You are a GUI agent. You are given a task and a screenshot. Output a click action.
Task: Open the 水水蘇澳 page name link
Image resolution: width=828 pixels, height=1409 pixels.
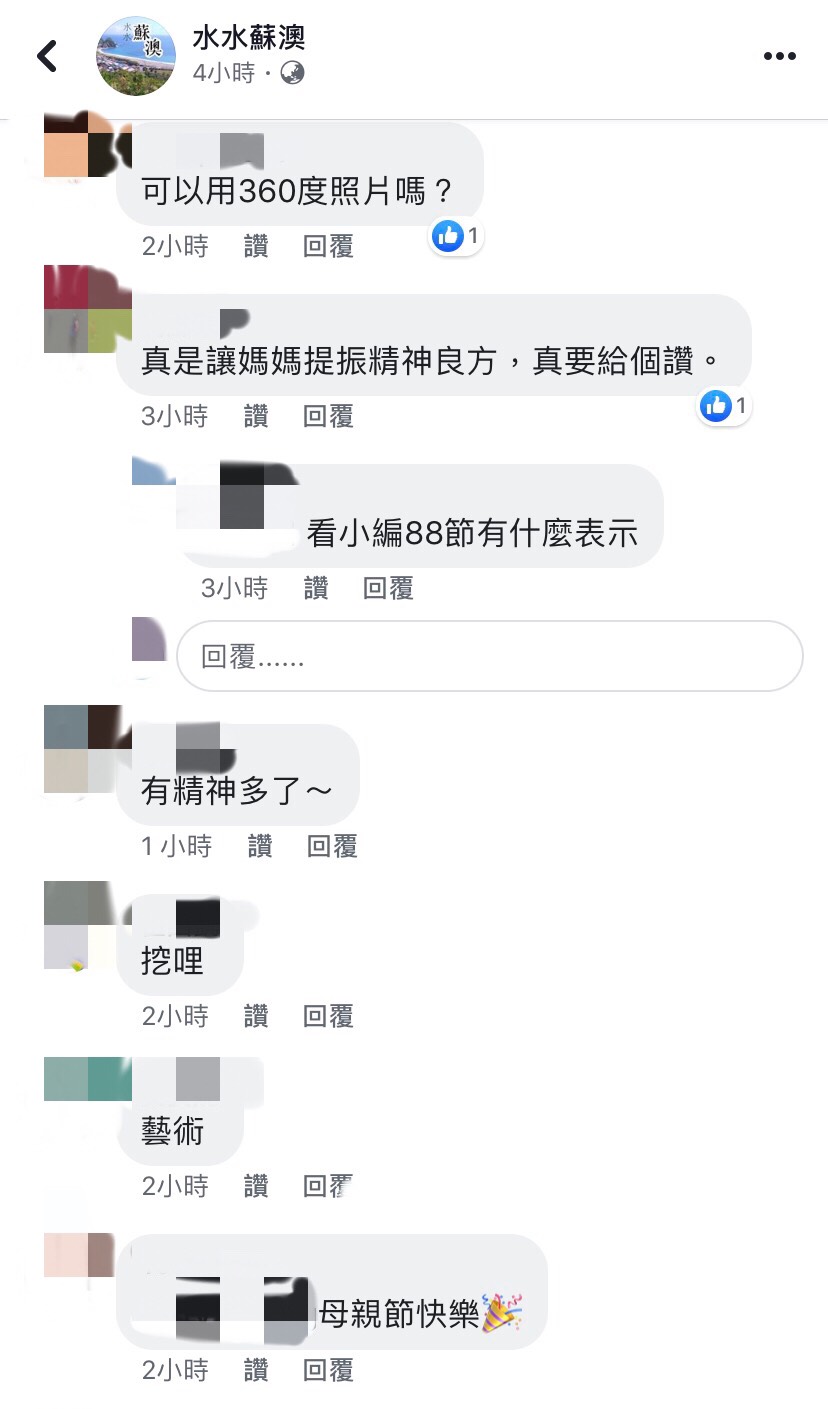(x=248, y=37)
